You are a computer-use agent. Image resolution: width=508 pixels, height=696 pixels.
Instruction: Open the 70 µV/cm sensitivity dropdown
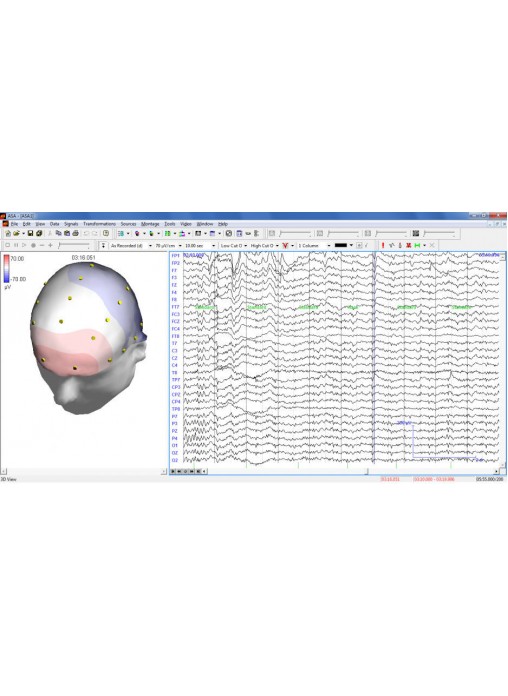(168, 245)
